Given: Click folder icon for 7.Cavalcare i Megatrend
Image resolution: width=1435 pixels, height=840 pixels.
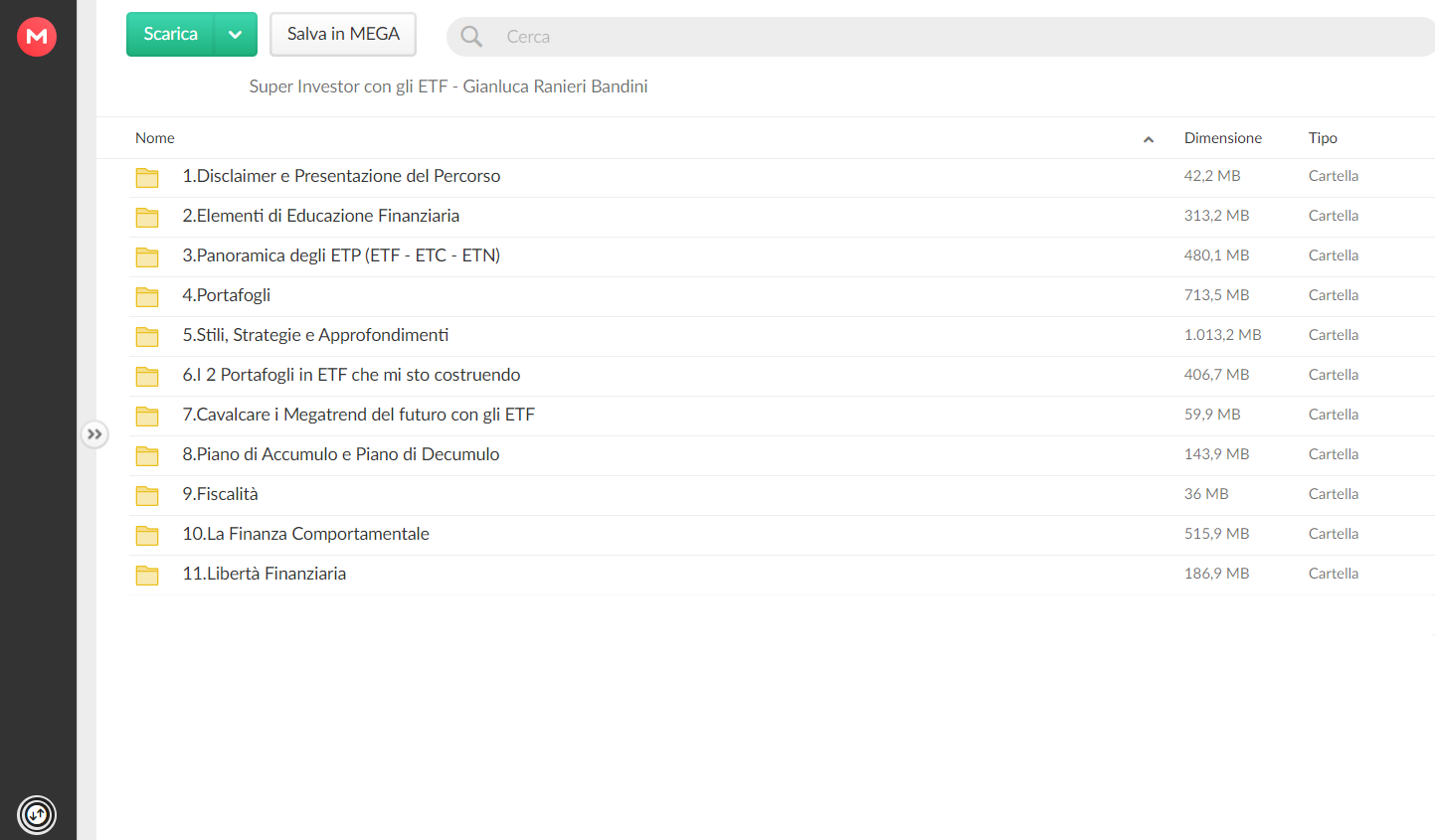Looking at the screenshot, I should [x=147, y=416].
